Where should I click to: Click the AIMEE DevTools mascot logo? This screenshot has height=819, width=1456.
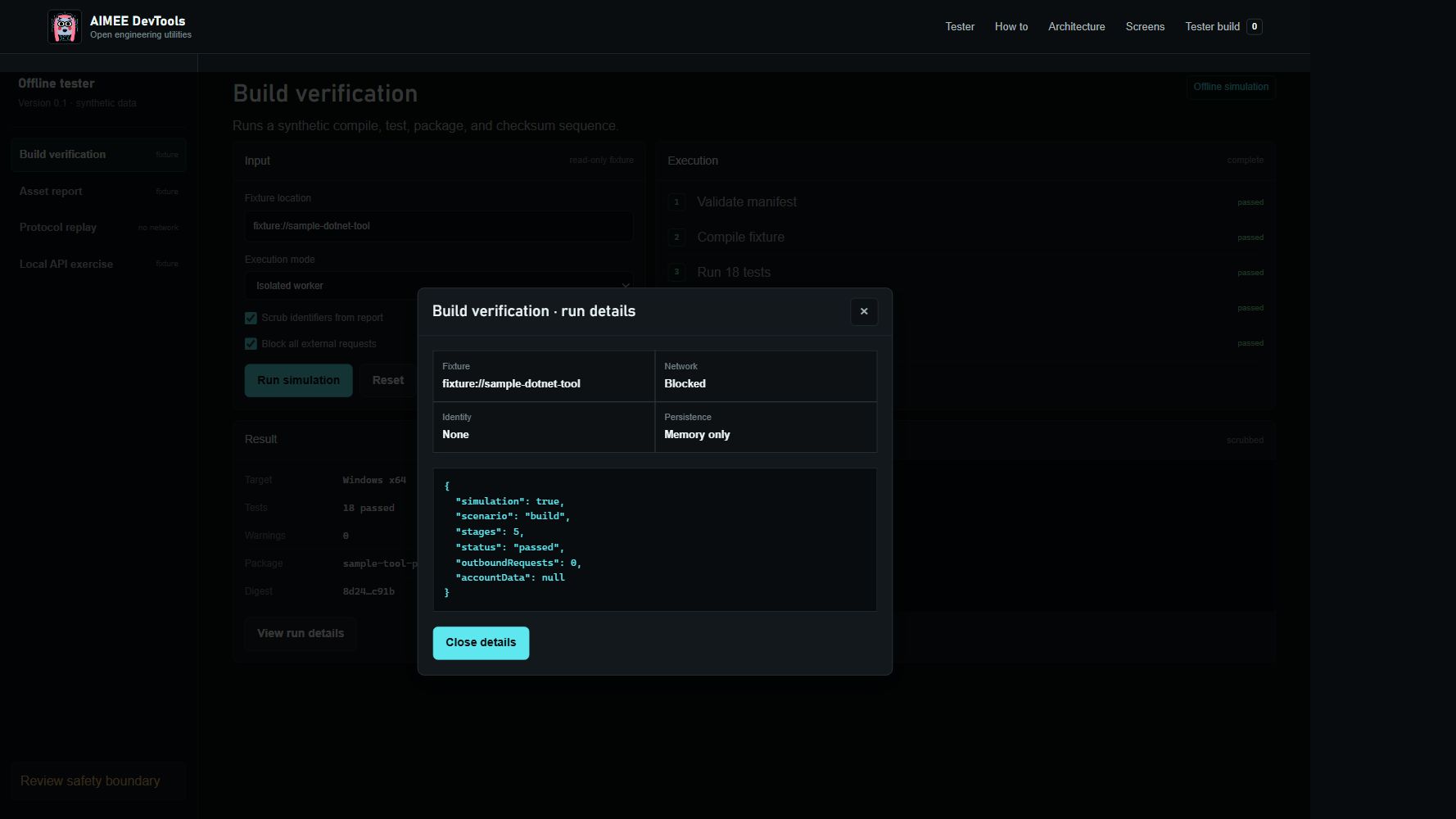pos(65,27)
